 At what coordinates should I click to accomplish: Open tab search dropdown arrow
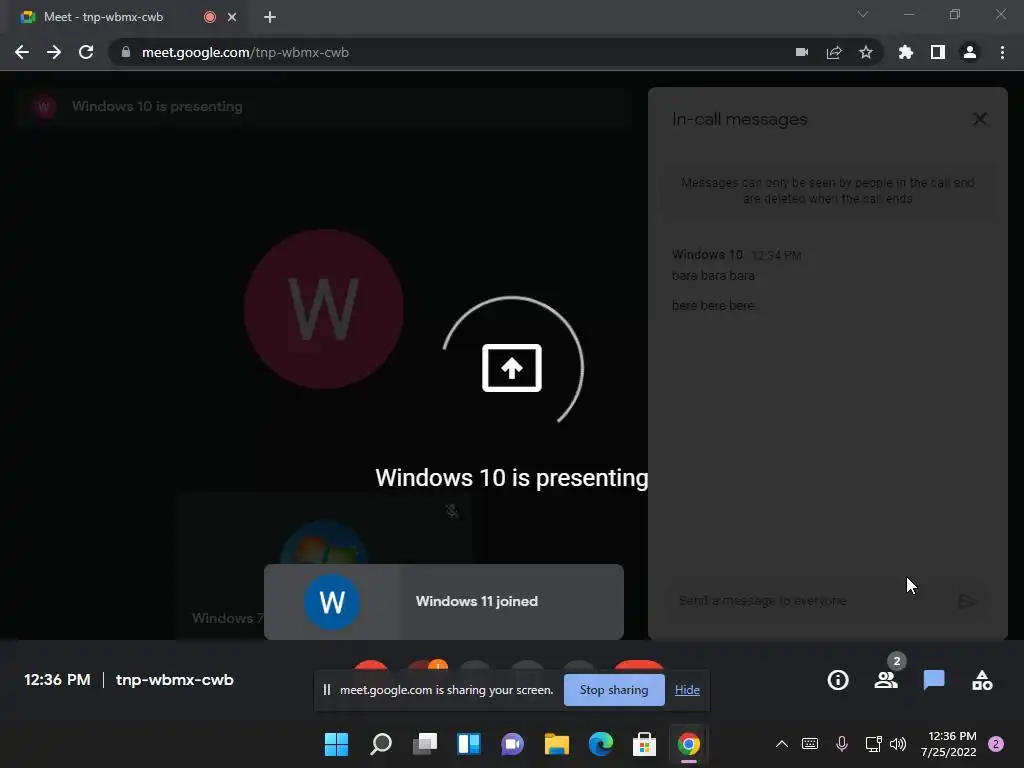pyautogui.click(x=863, y=14)
